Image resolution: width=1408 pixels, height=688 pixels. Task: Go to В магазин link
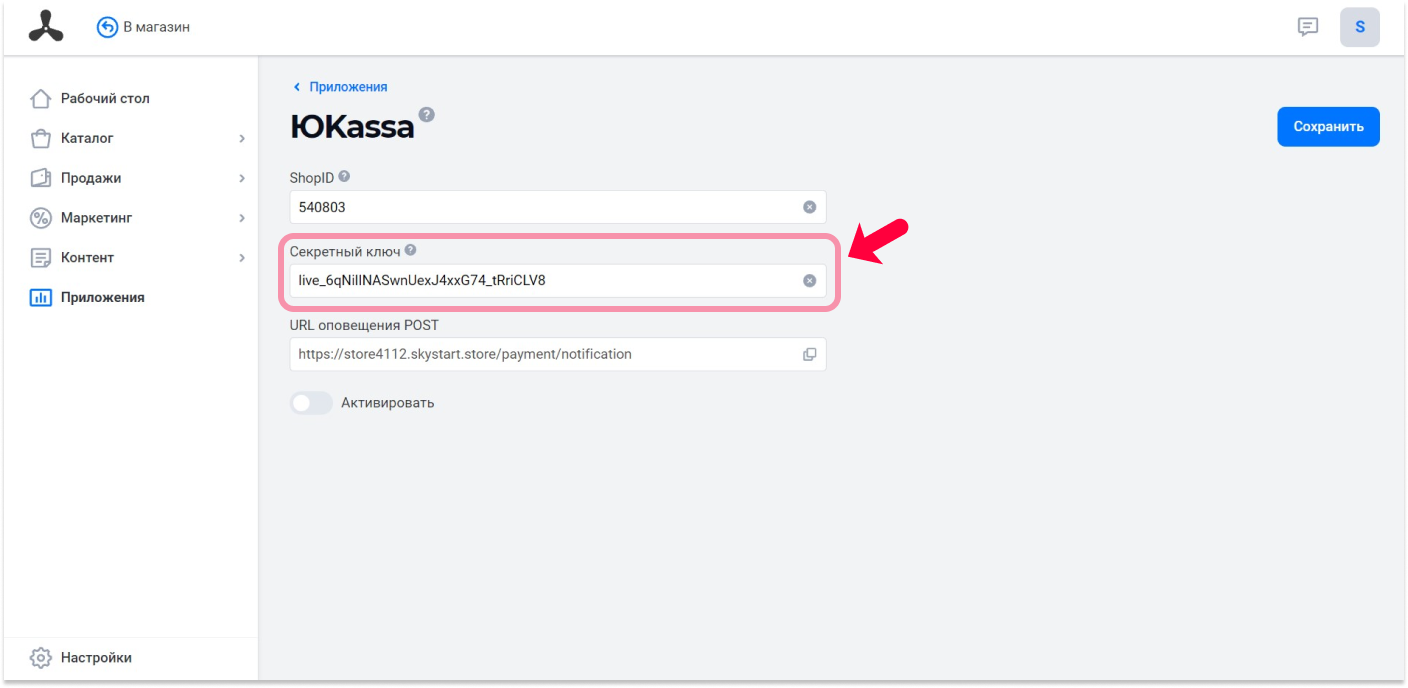156,27
